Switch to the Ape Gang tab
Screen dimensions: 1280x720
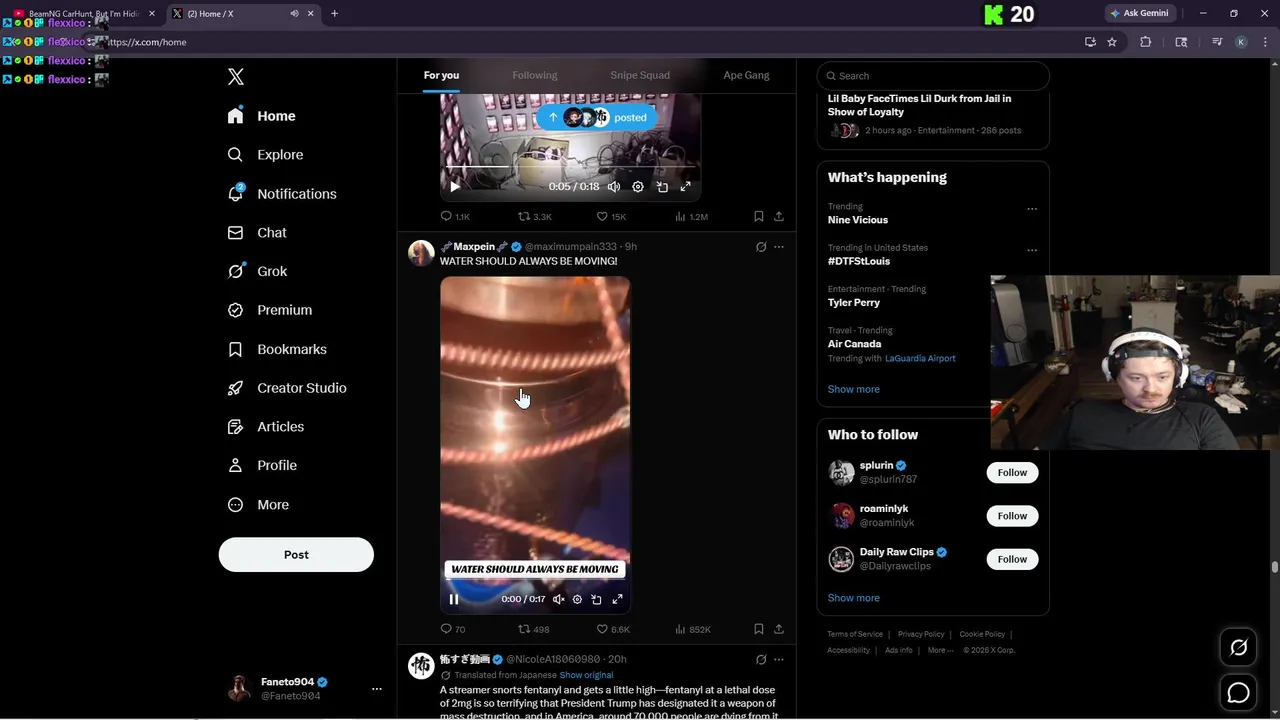(746, 75)
